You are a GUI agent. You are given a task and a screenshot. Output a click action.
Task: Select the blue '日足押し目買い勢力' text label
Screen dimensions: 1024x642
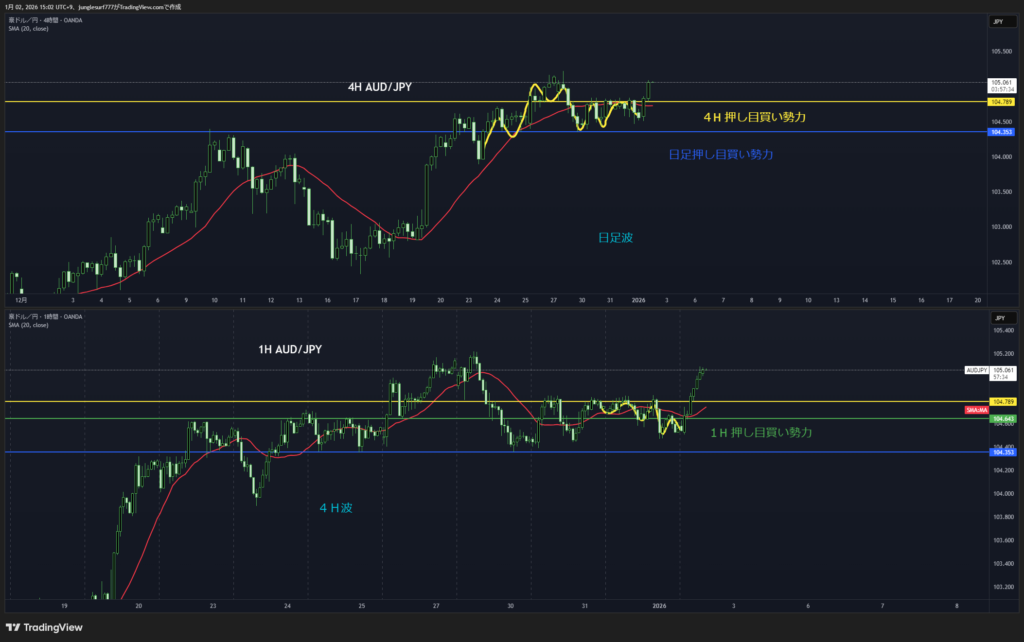click(720, 155)
